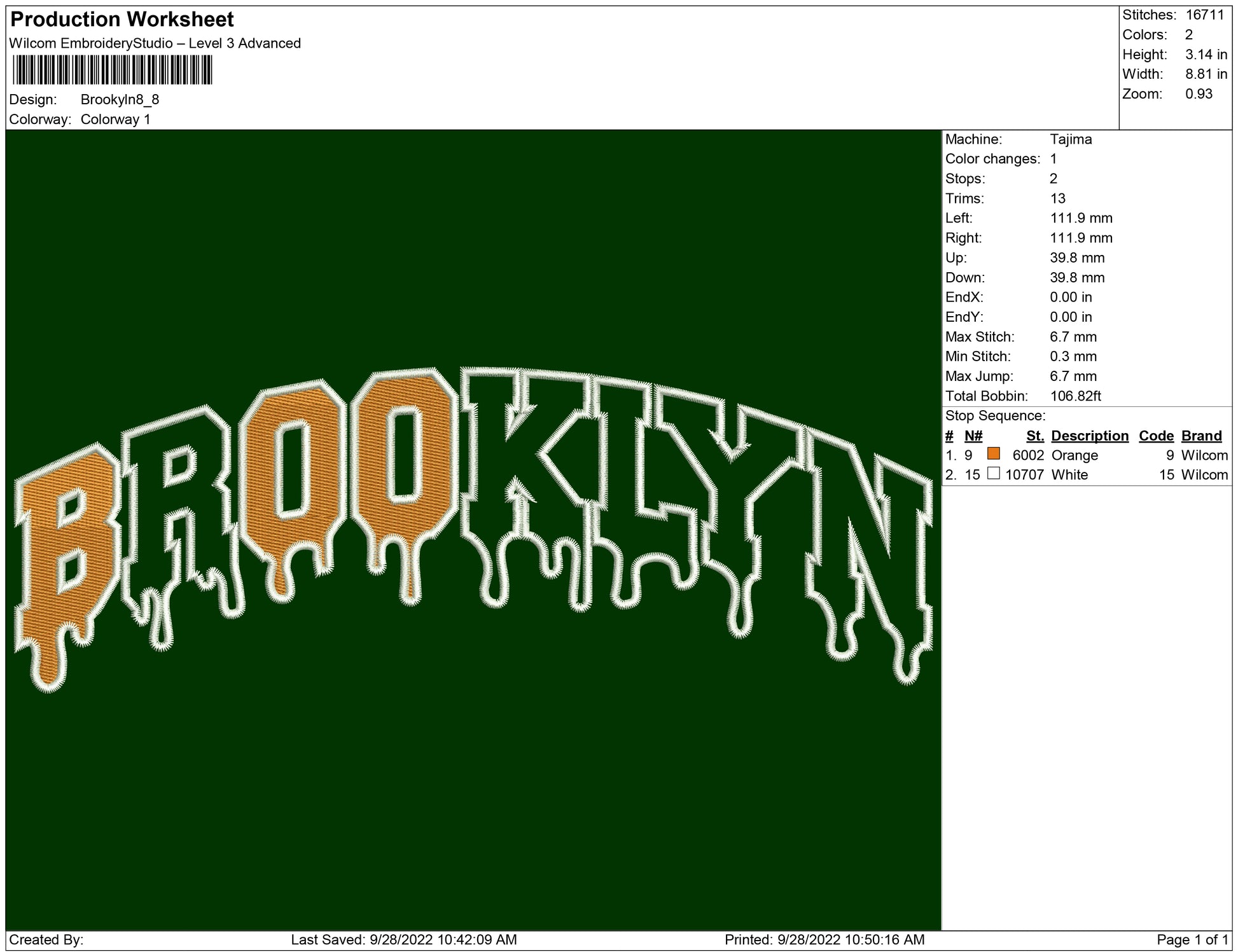Image resolution: width=1238 pixels, height=952 pixels.
Task: Click the Machine value Tajima
Action: coord(1071,139)
